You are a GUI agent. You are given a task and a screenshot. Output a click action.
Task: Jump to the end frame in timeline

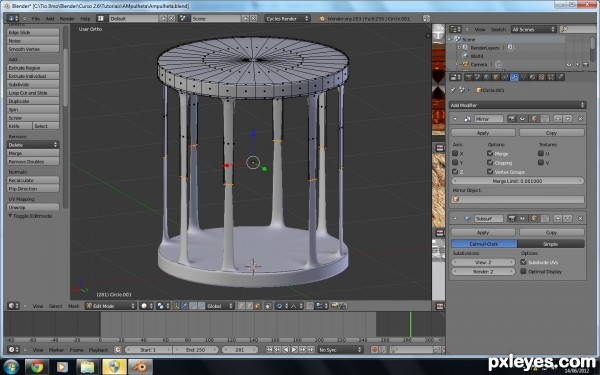point(311,350)
